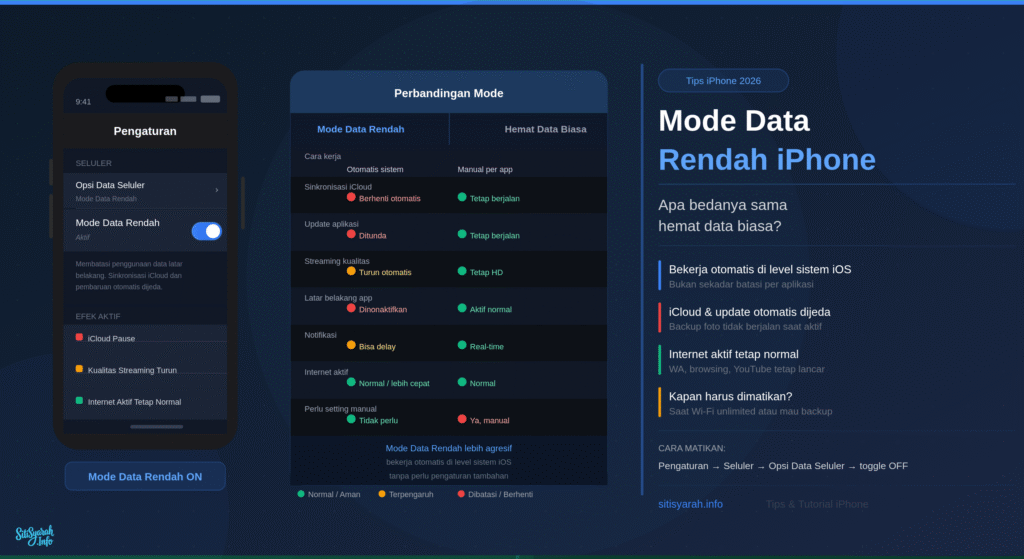Click green dot next to Tetap HD
This screenshot has height=559, width=1024.
click(x=462, y=271)
